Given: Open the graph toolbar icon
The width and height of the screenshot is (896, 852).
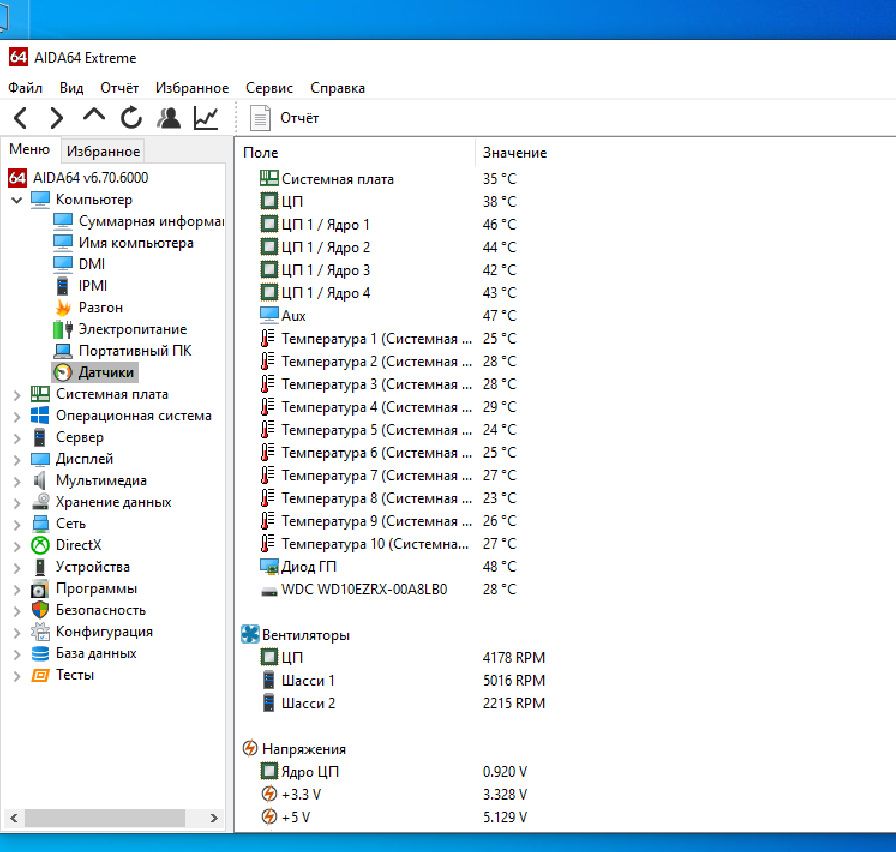Looking at the screenshot, I should coord(206,118).
